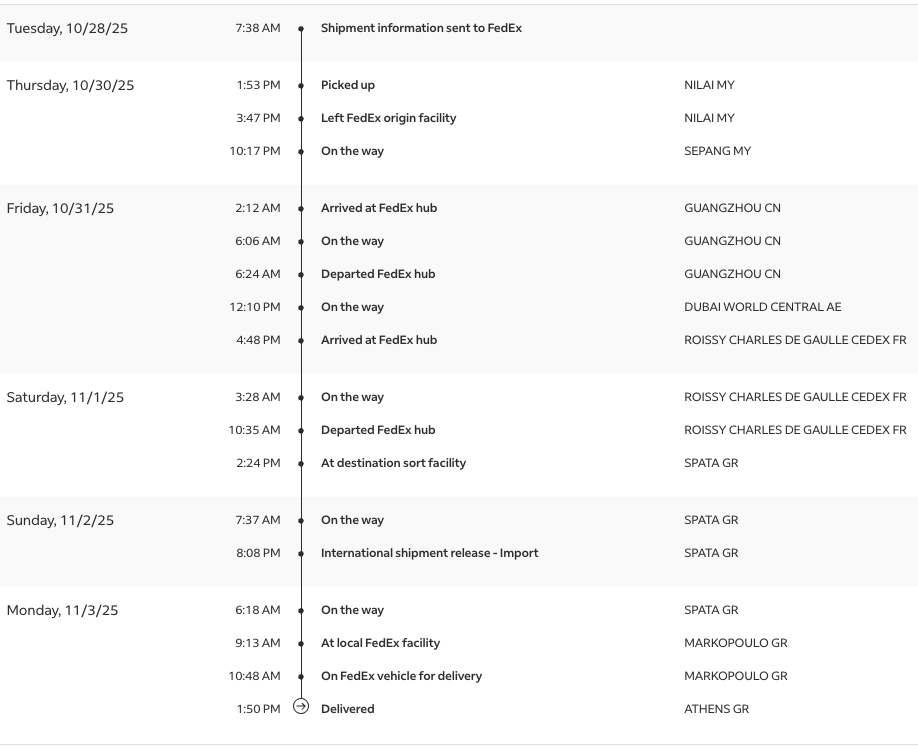Screen dimensions: 918x753
Task: Select the dot for At destination sort facility
Action: [301, 464]
